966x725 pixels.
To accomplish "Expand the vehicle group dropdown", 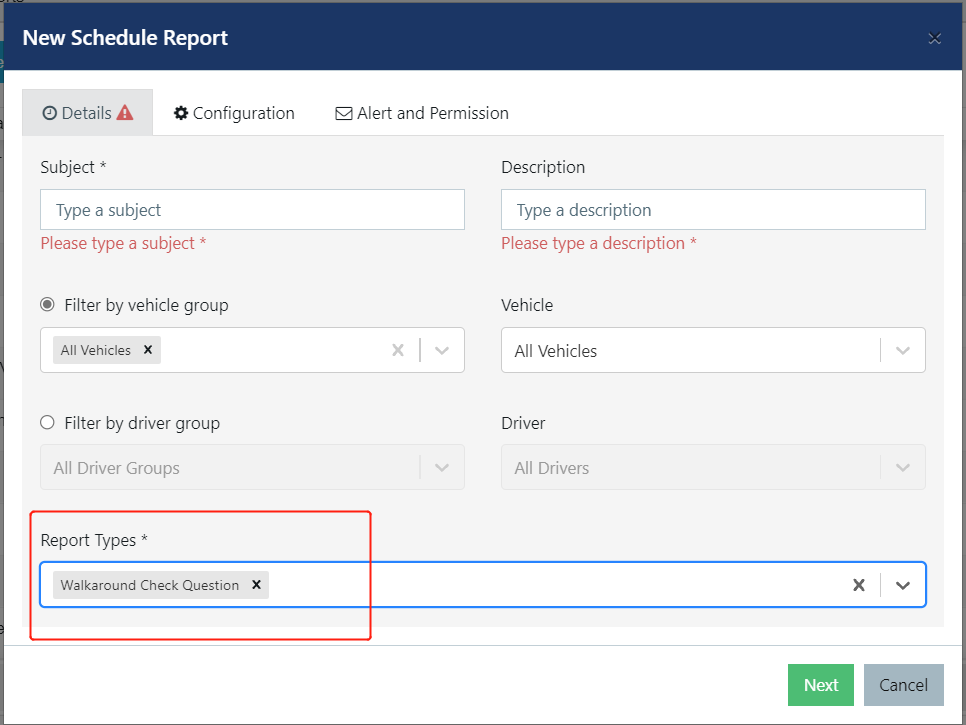I will (442, 350).
